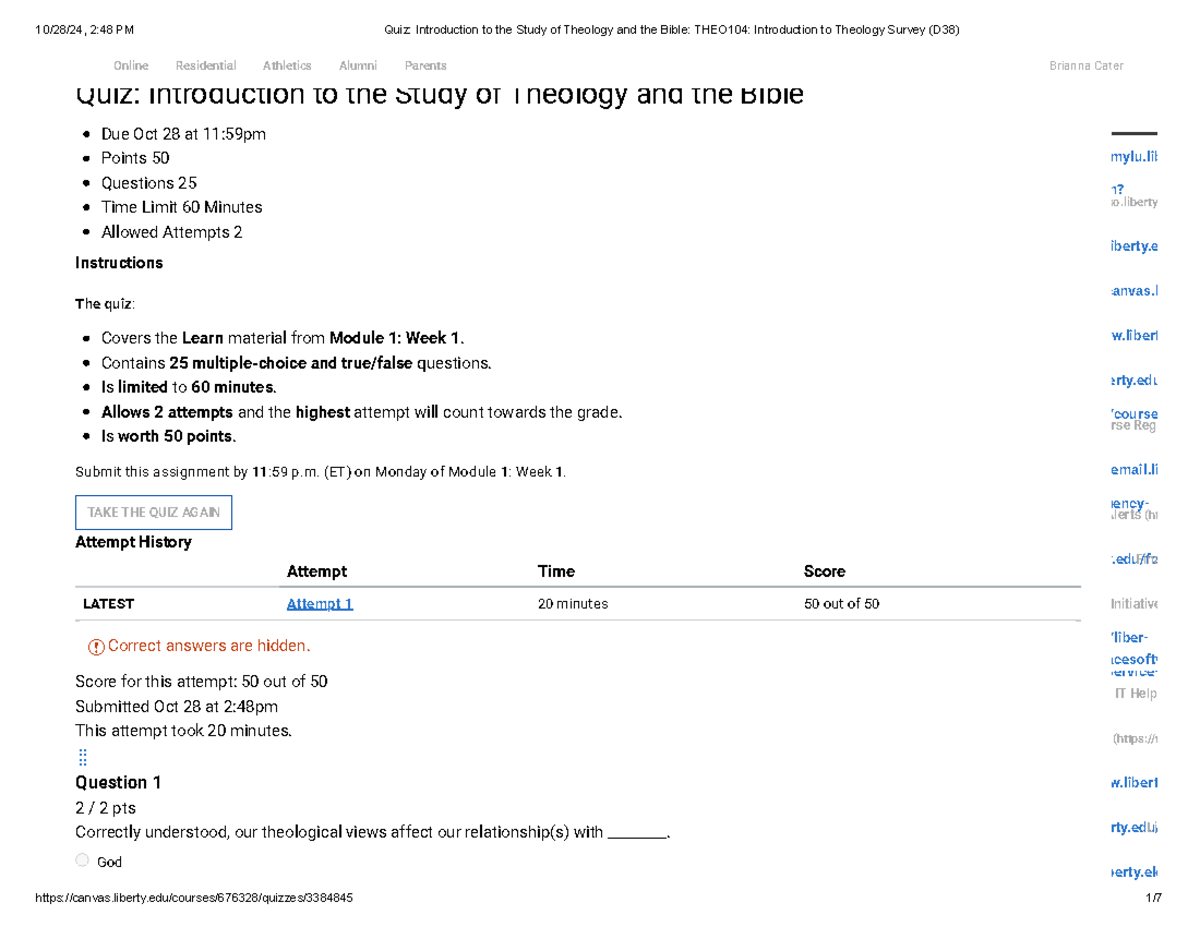This screenshot has width=1200, height=927.
Task: Click the canvas link in the right sidebar
Action: 1135,292
